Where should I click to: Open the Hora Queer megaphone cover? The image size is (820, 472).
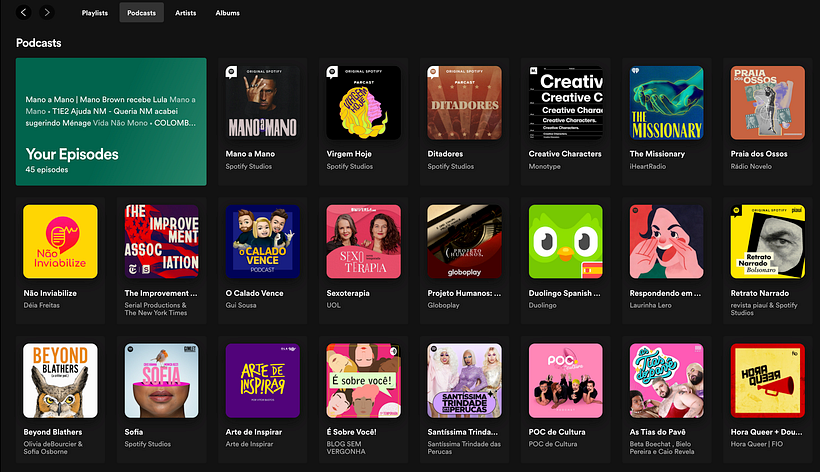(x=767, y=380)
